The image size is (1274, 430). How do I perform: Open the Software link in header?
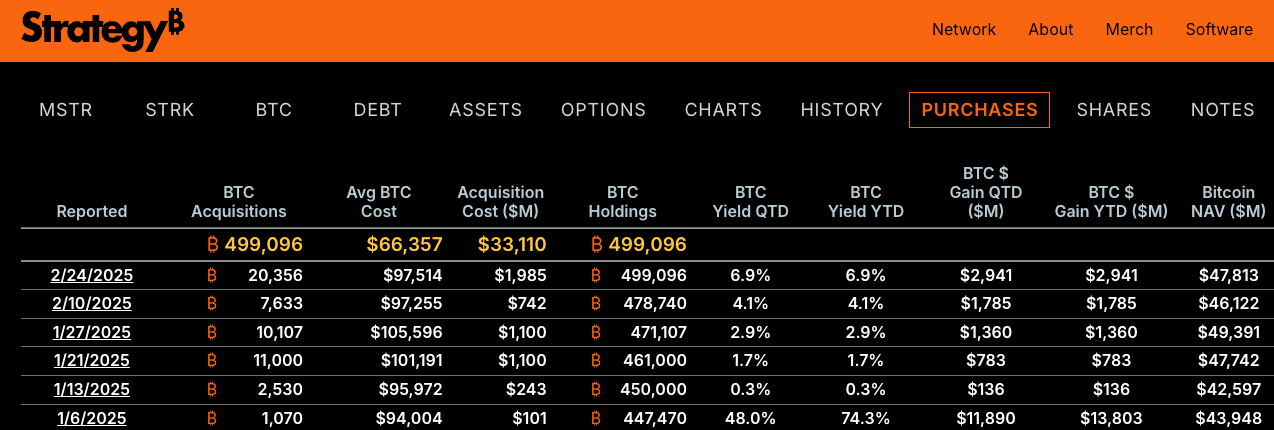point(1219,29)
